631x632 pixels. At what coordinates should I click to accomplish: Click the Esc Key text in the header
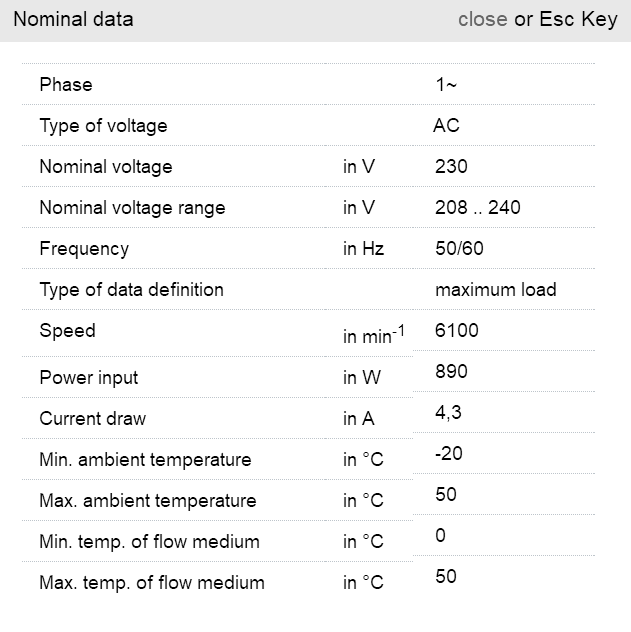click(x=578, y=19)
